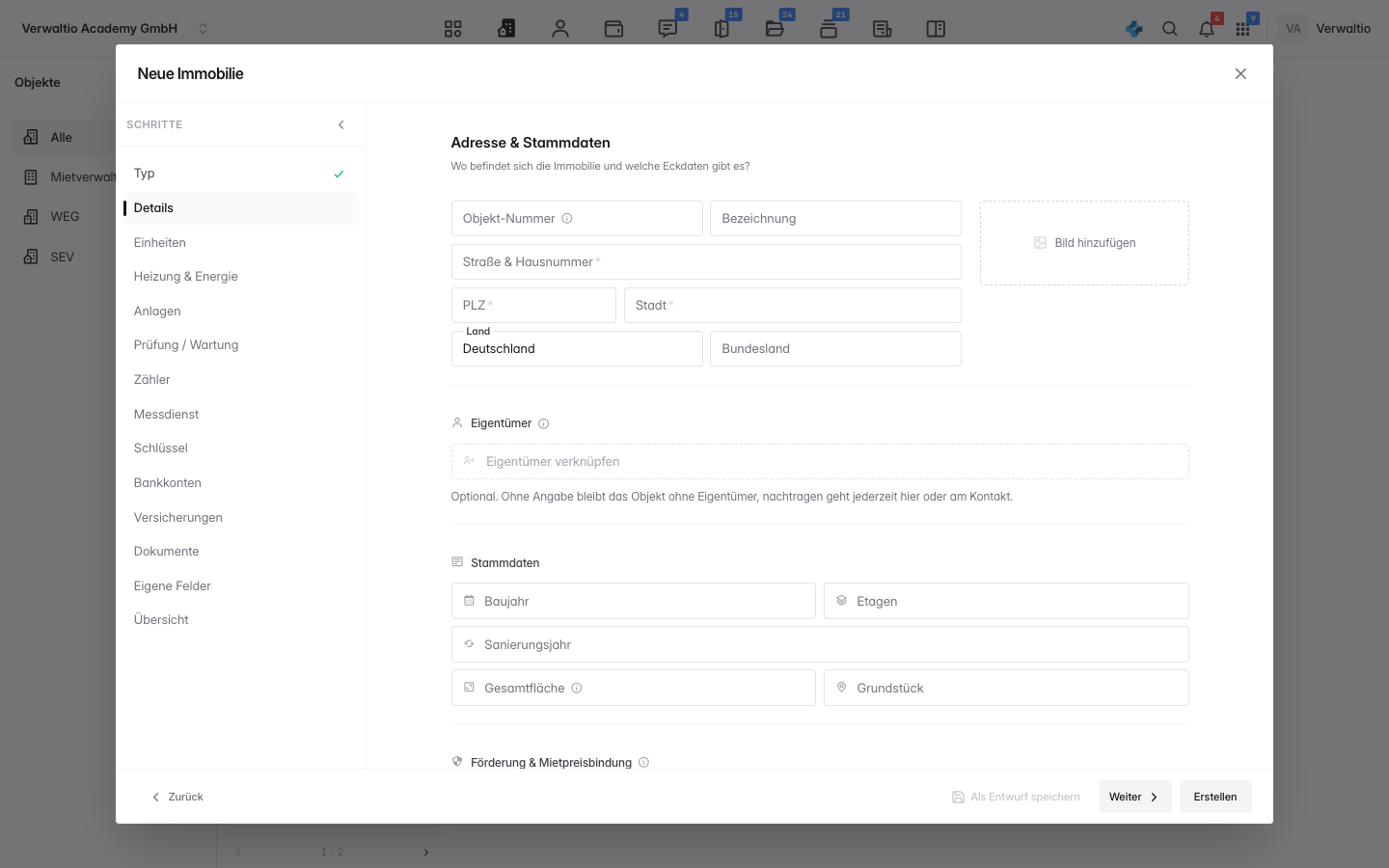The height and width of the screenshot is (868, 1389).
Task: Open the notifications bell icon
Action: coord(1207,29)
